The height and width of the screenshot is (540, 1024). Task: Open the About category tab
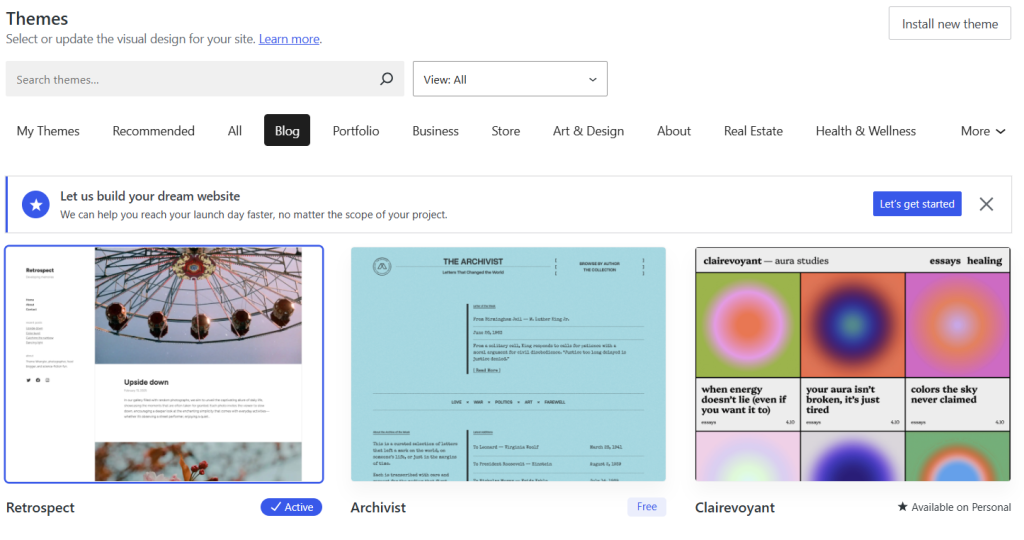click(x=674, y=131)
